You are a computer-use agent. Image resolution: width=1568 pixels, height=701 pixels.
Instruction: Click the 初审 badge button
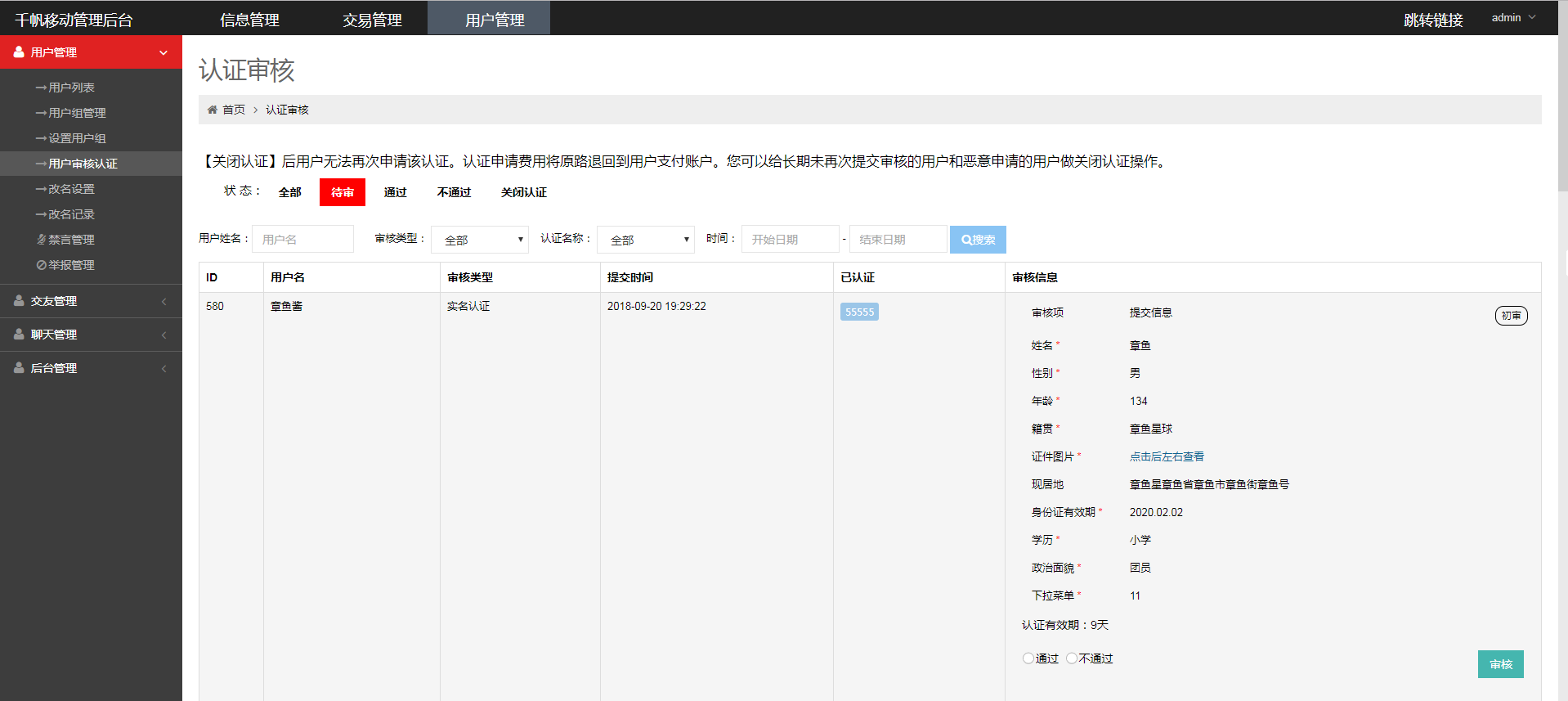[1511, 316]
